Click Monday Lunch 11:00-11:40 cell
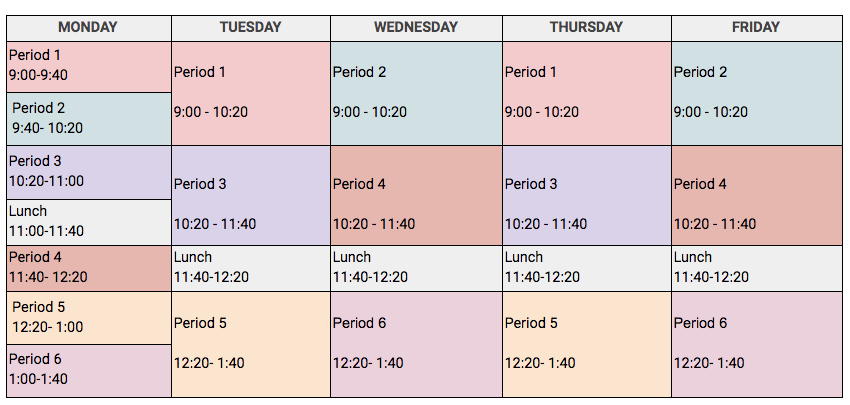The height and width of the screenshot is (405, 850). pyautogui.click(x=88, y=221)
